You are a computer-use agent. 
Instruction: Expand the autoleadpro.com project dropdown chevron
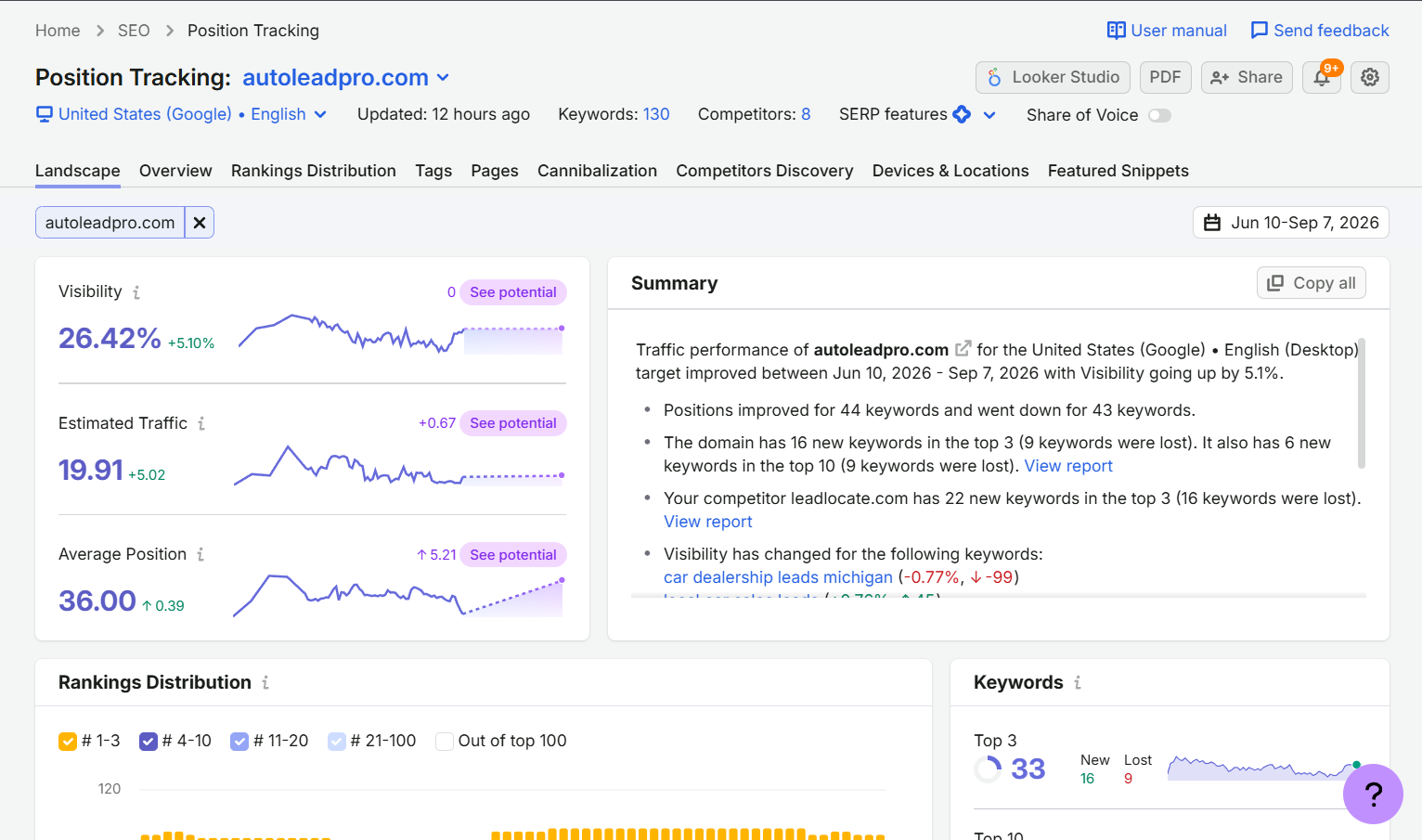443,77
